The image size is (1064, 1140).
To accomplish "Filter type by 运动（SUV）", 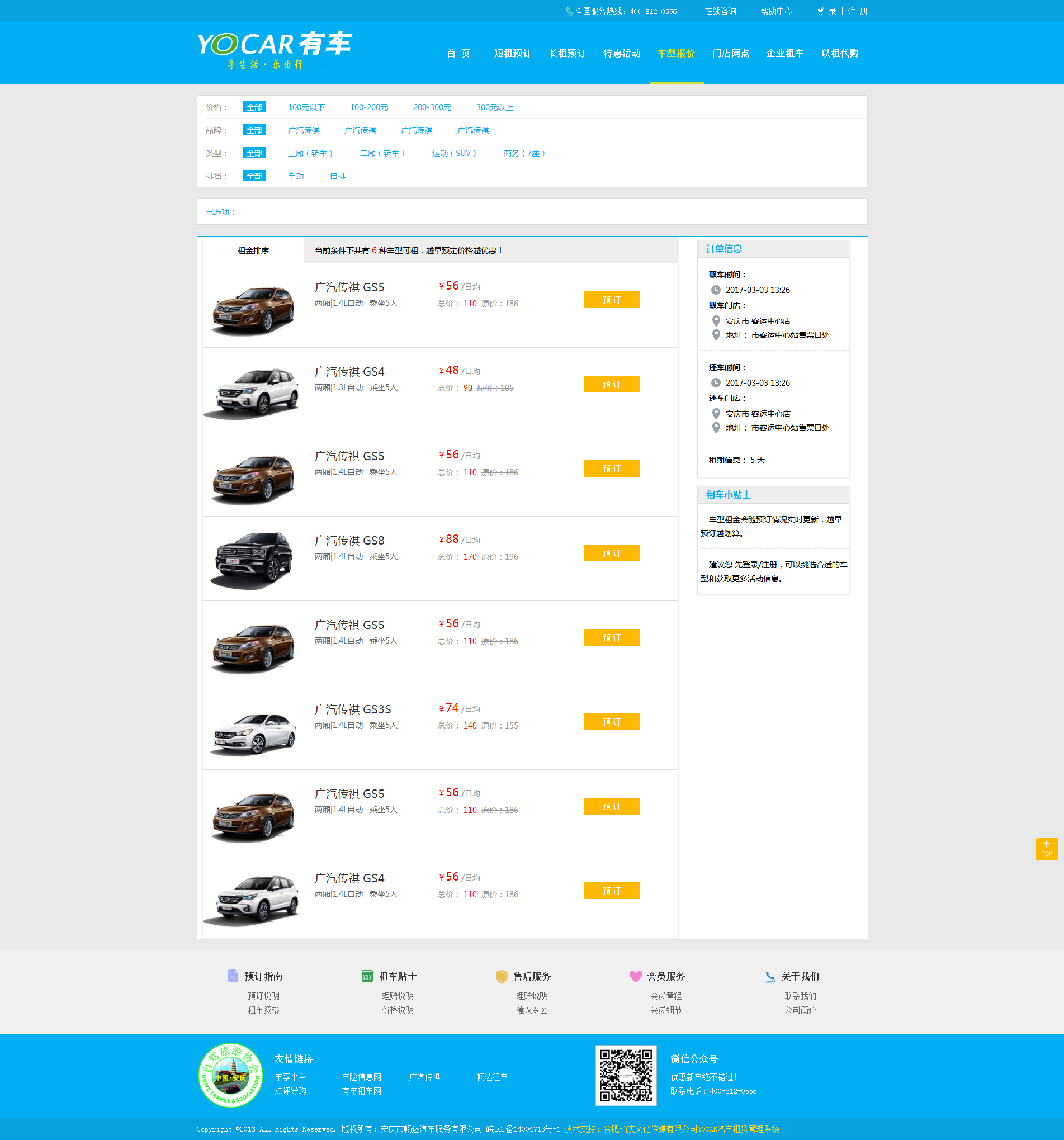I will pos(454,153).
